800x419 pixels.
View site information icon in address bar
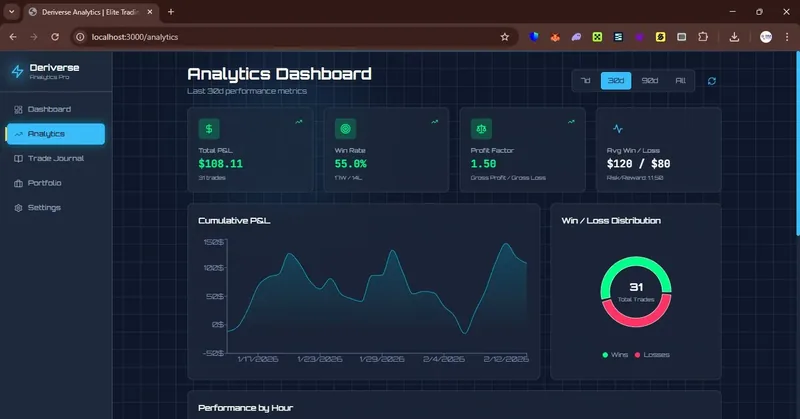tap(80, 37)
